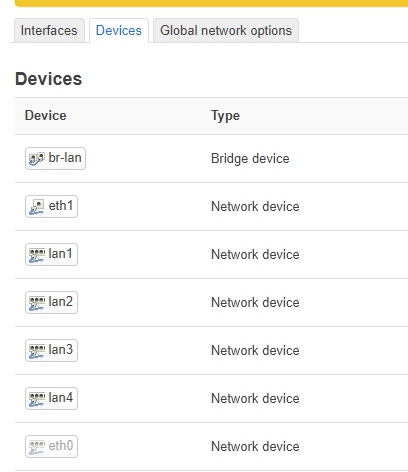This screenshot has width=408, height=472.
Task: Select the Devices tab
Action: tap(119, 31)
